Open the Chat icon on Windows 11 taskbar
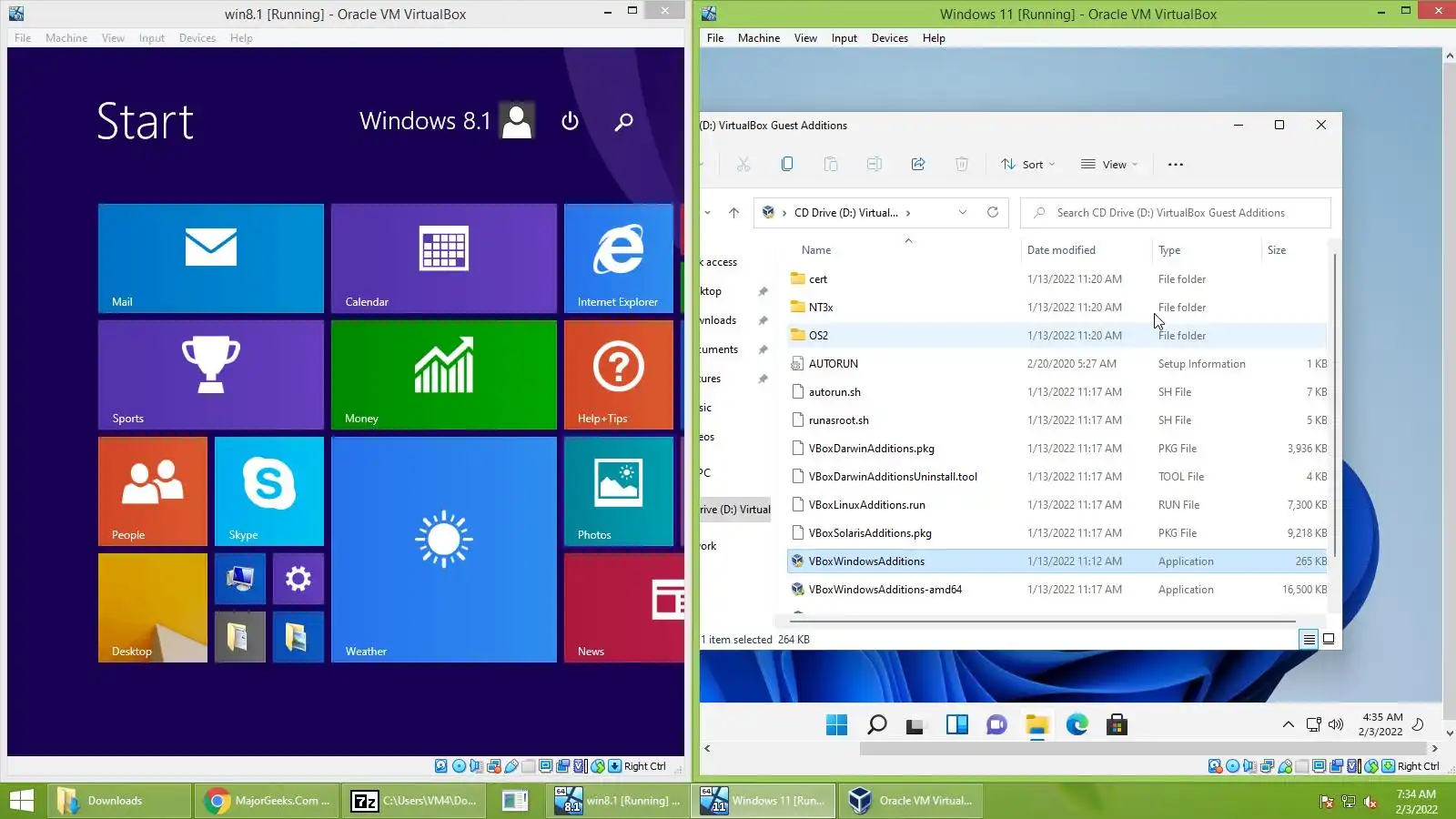 click(x=997, y=724)
